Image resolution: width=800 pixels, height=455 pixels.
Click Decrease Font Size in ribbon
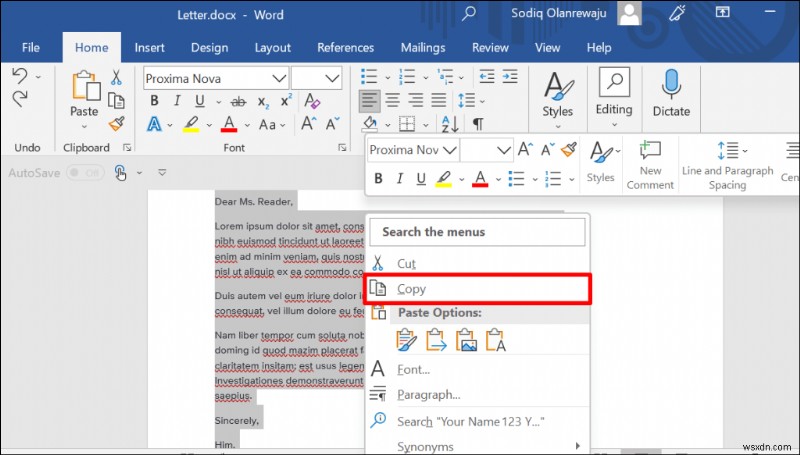333,123
